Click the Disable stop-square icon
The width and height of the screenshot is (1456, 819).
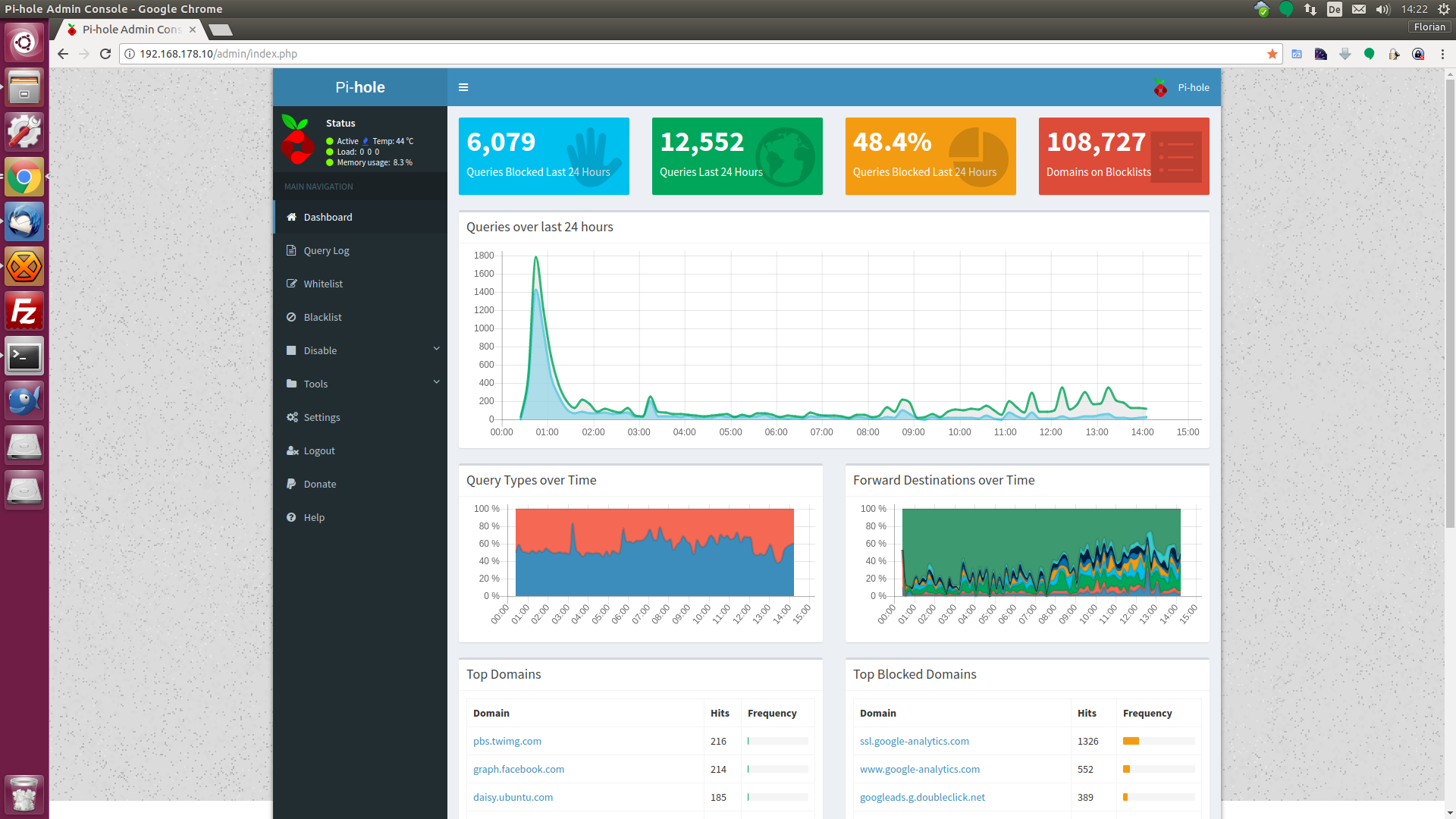pos(291,350)
